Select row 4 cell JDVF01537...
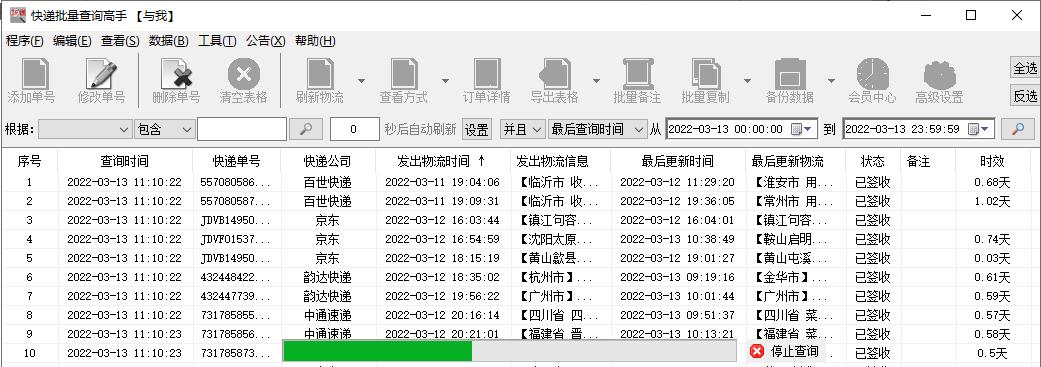This screenshot has height=367, width=1041. 236,239
